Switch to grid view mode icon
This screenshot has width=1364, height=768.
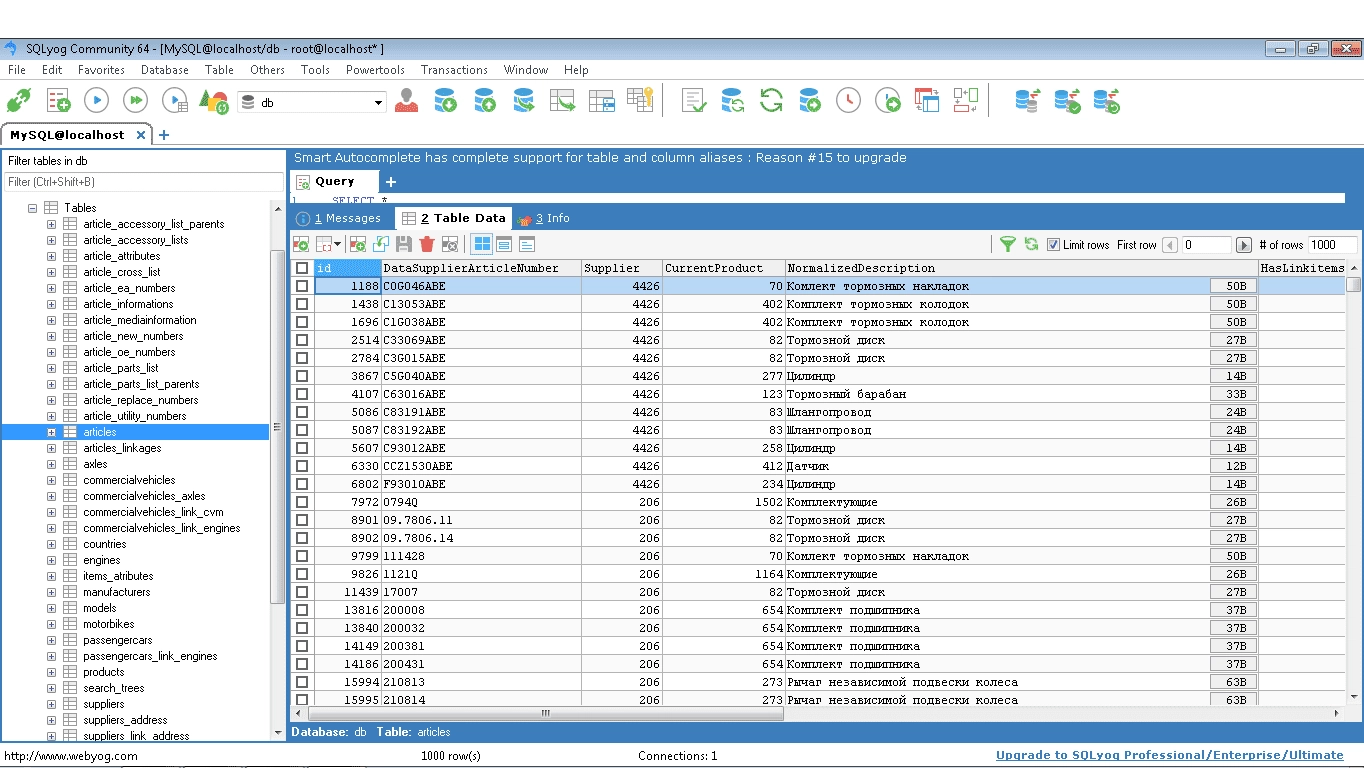(482, 244)
